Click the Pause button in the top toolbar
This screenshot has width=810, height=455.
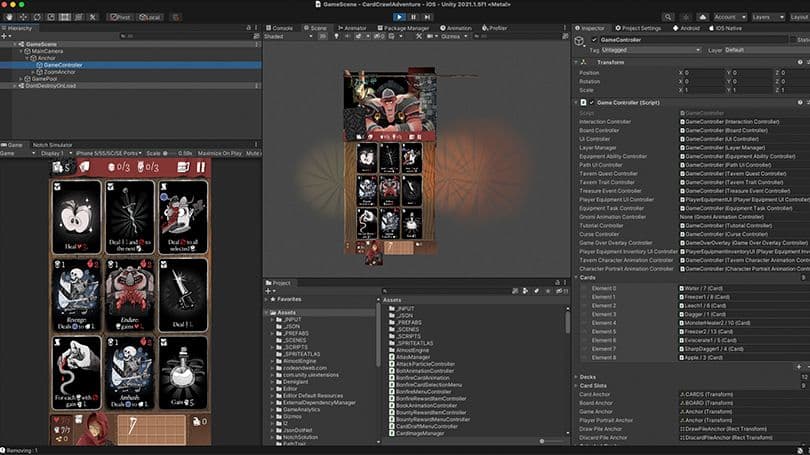pyautogui.click(x=413, y=17)
